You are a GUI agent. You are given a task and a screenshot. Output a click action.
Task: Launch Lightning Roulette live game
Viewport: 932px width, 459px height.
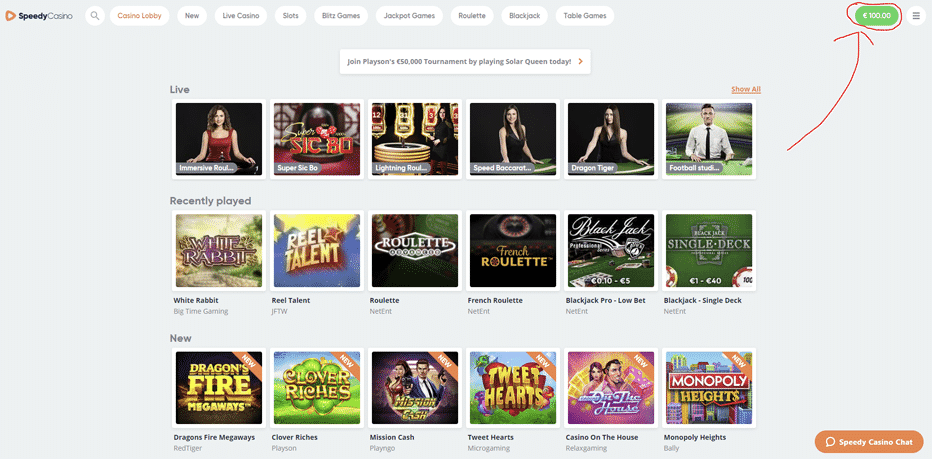415,139
